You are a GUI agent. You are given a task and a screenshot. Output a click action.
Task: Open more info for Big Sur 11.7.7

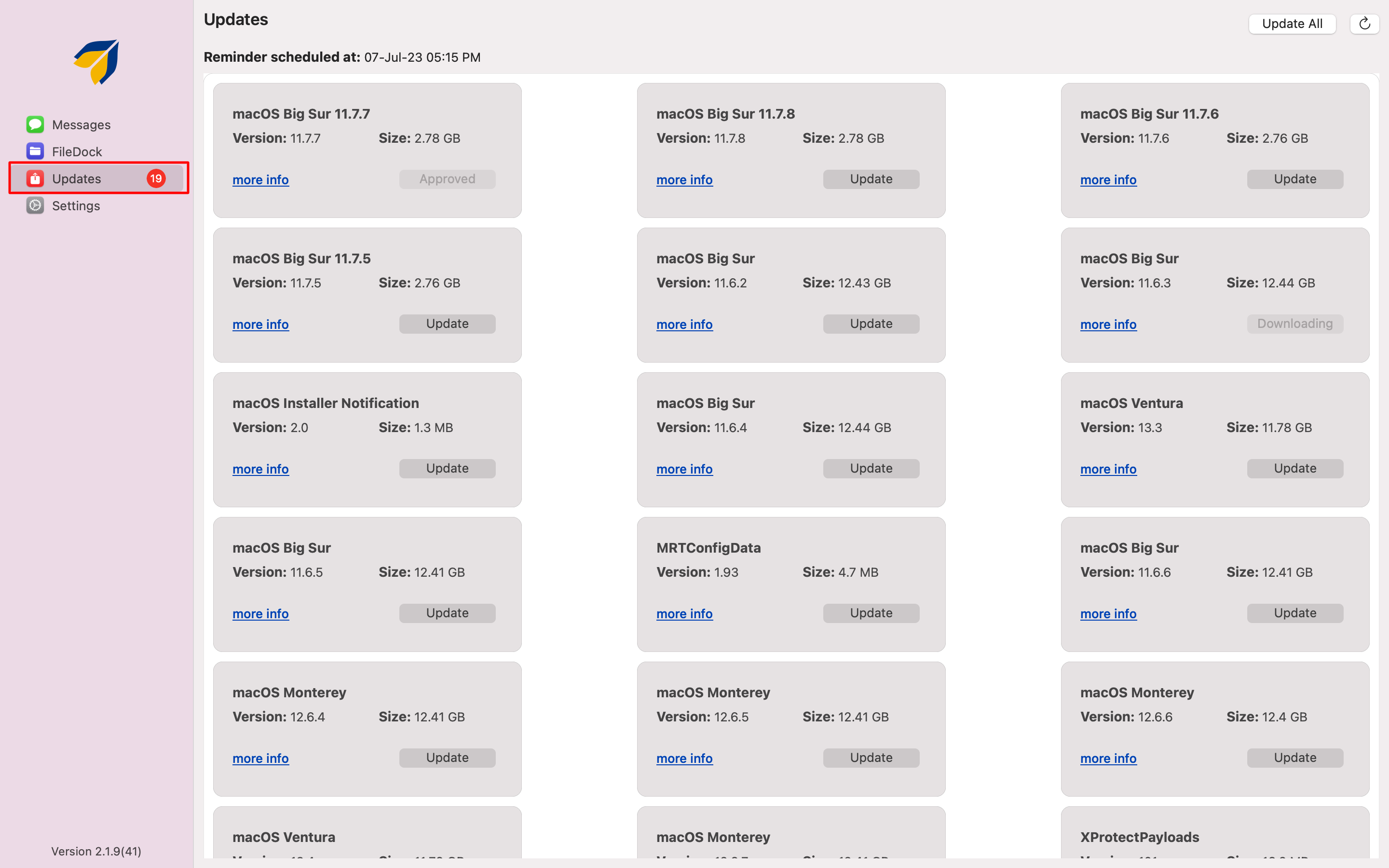point(260,180)
